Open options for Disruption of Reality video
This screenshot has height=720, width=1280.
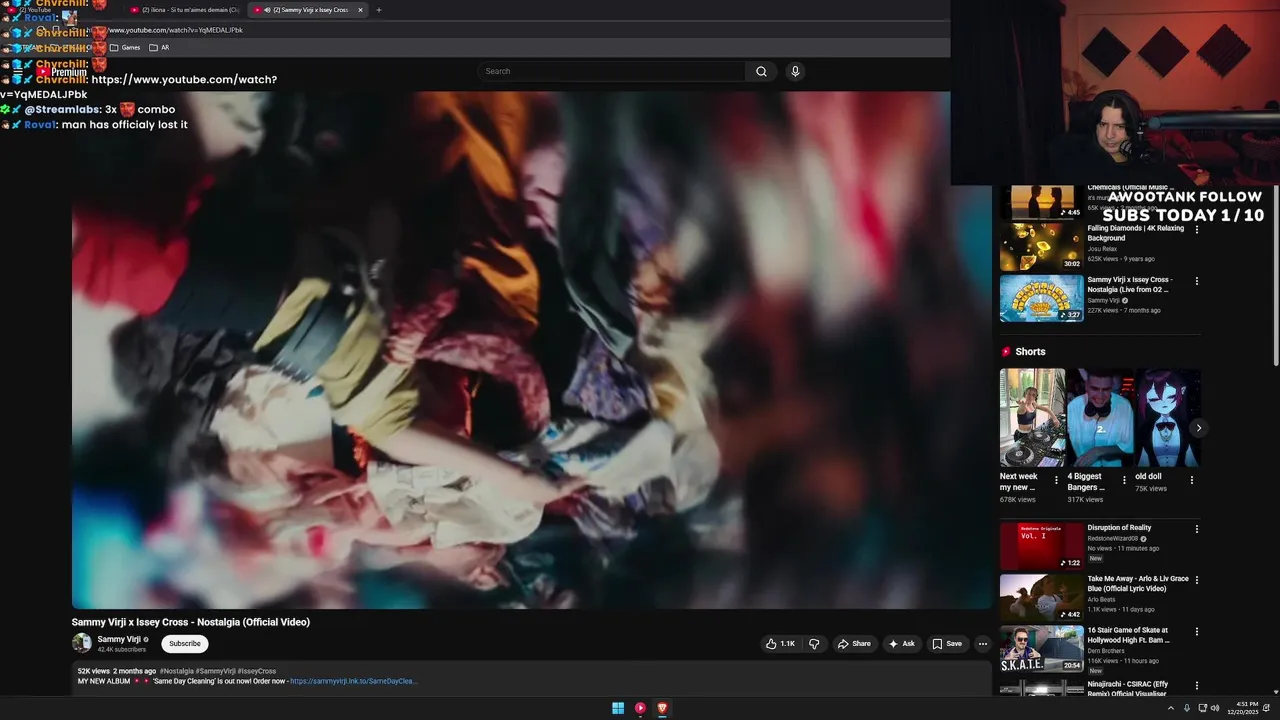pyautogui.click(x=1197, y=529)
